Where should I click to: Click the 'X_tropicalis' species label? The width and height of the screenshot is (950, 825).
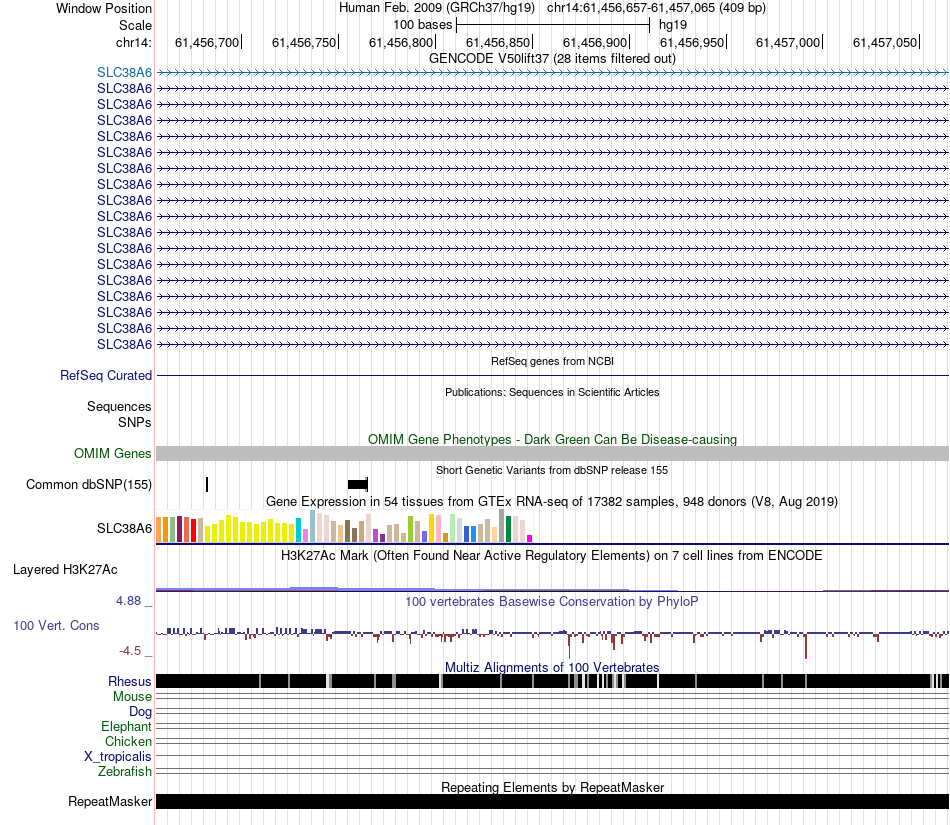tap(118, 757)
